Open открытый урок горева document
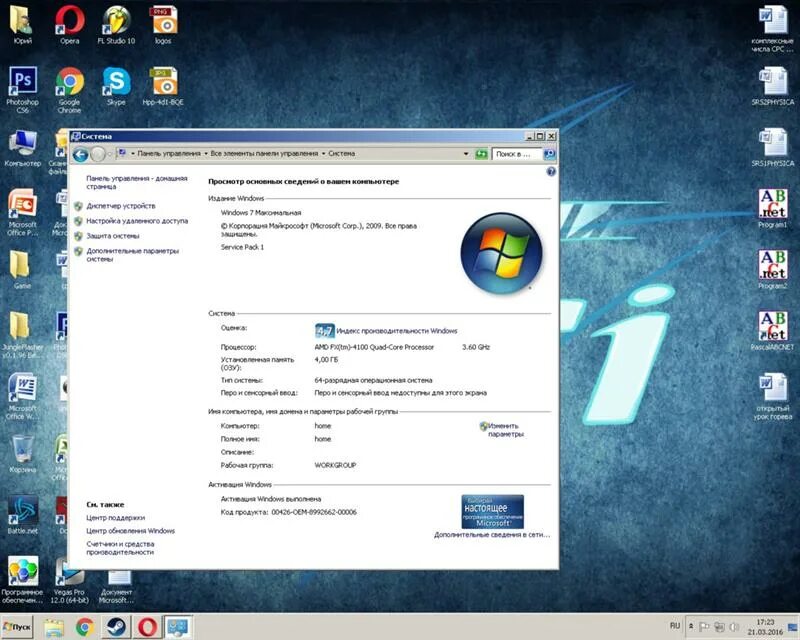This screenshot has width=800, height=640. (x=772, y=396)
